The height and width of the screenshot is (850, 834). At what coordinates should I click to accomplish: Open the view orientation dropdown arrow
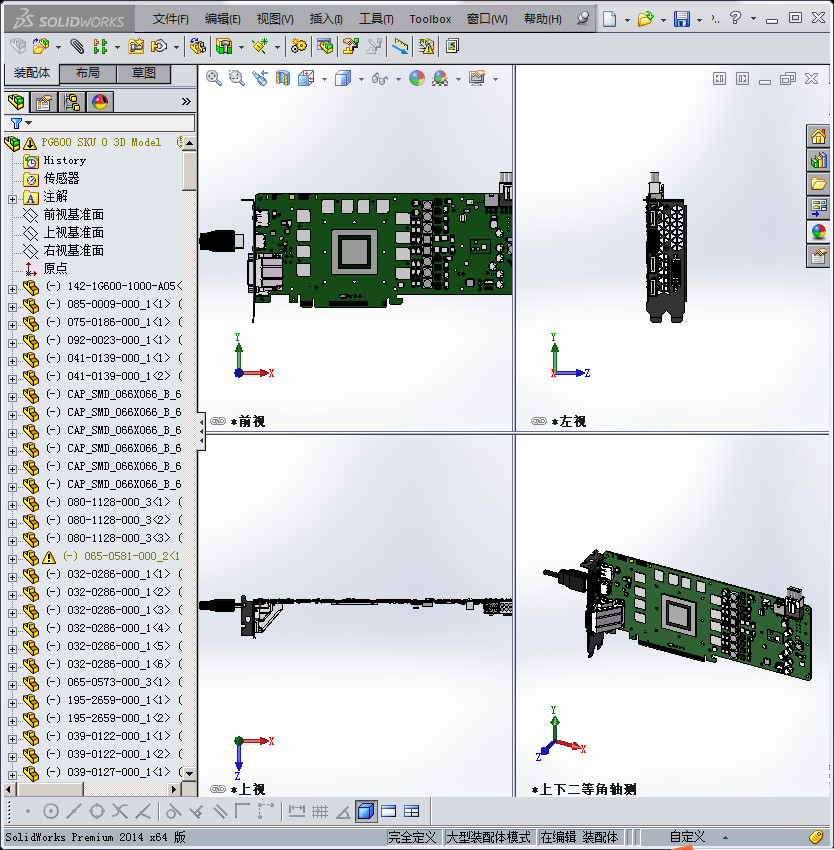pyautogui.click(x=324, y=79)
